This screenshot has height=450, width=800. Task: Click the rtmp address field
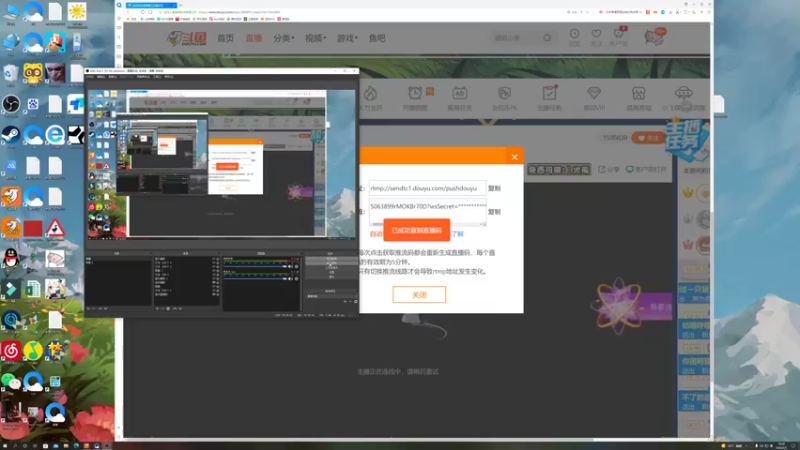coord(427,188)
